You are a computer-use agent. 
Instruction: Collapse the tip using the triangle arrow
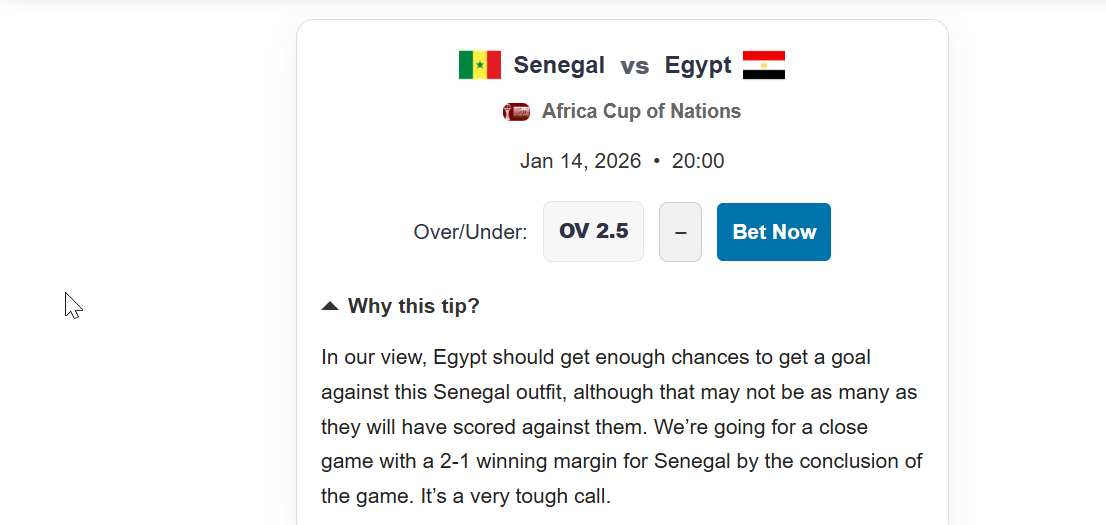point(330,306)
